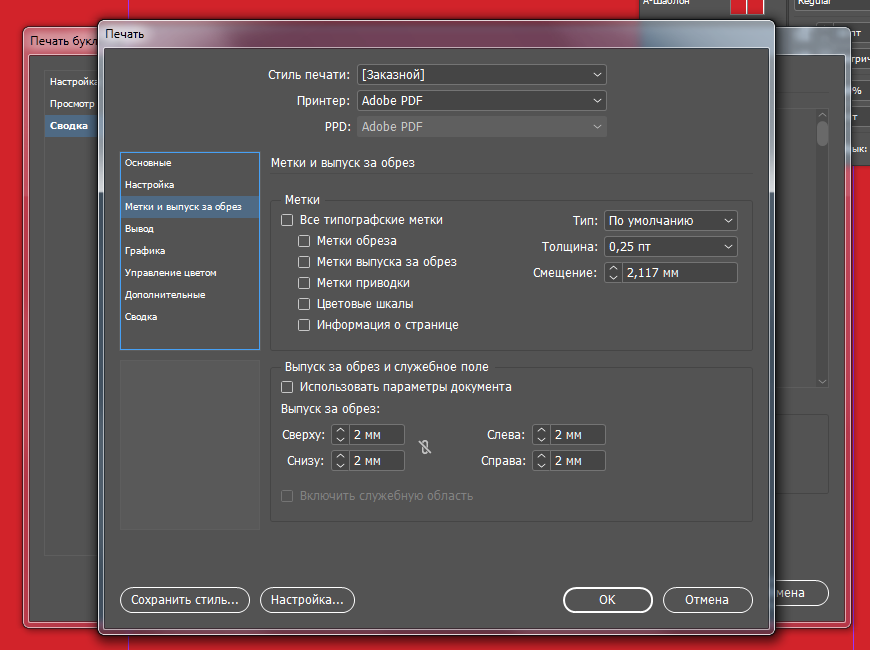Select Настройка in the booklet print window

[71, 82]
